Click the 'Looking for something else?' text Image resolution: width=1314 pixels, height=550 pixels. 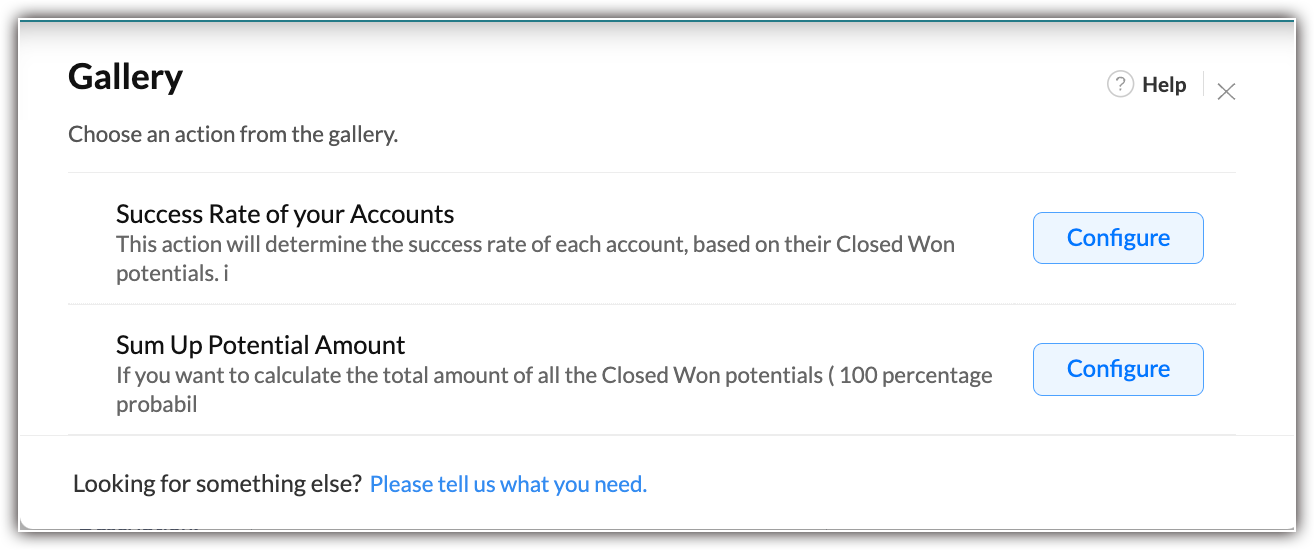[x=217, y=485]
